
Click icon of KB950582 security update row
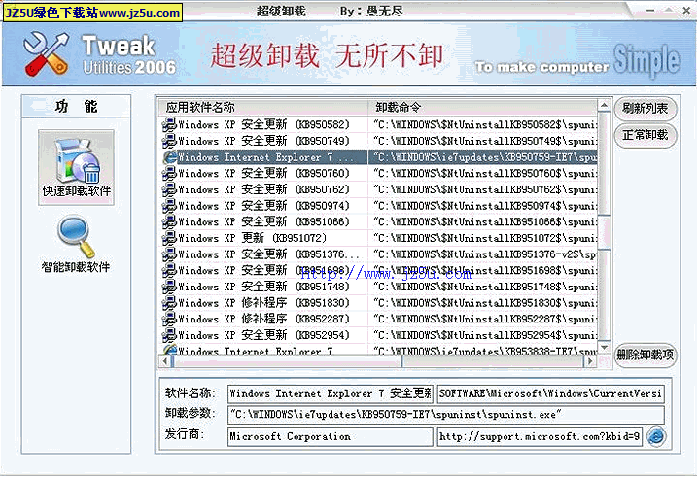click(x=169, y=124)
